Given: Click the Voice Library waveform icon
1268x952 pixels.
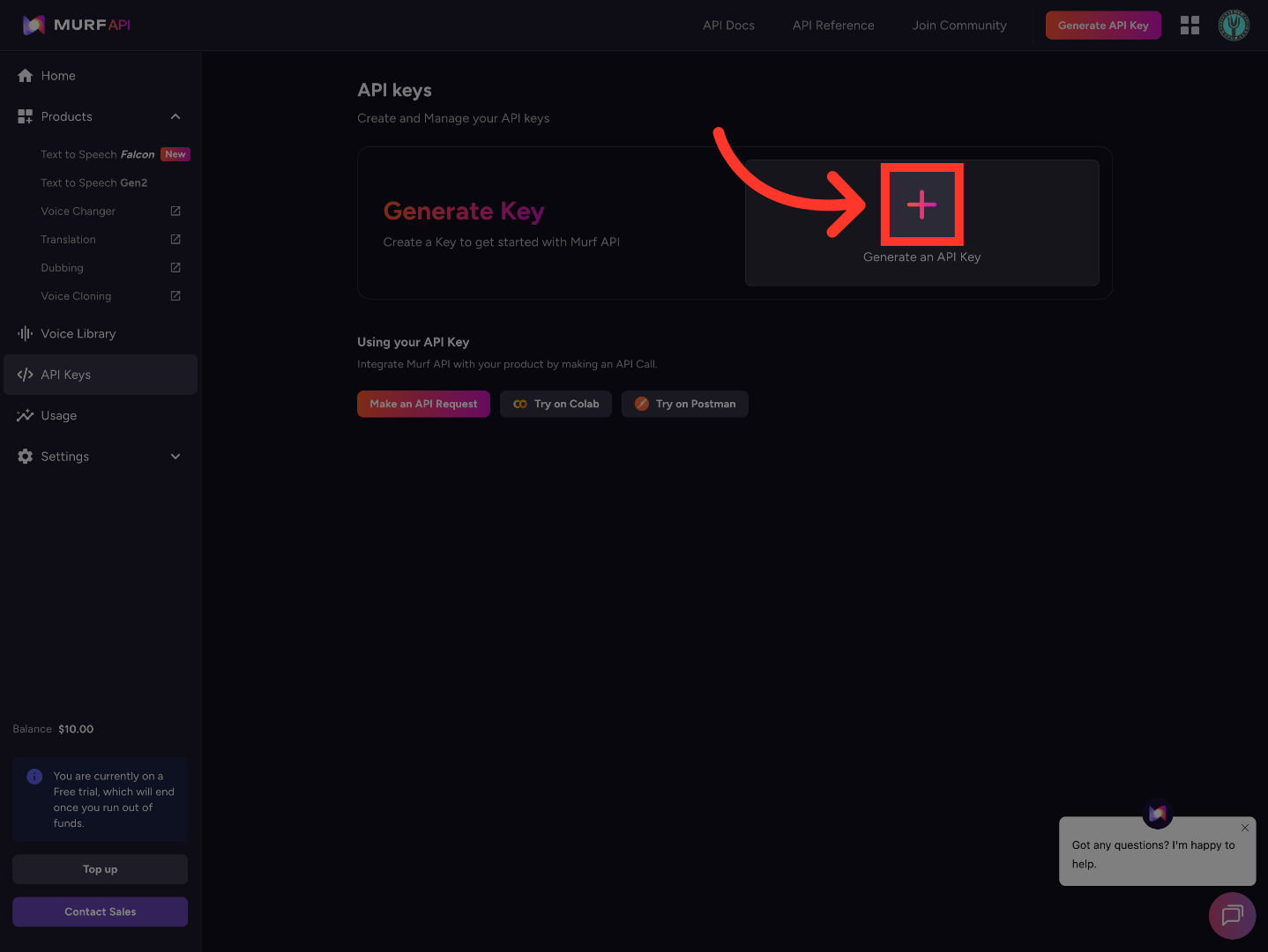Looking at the screenshot, I should [25, 333].
